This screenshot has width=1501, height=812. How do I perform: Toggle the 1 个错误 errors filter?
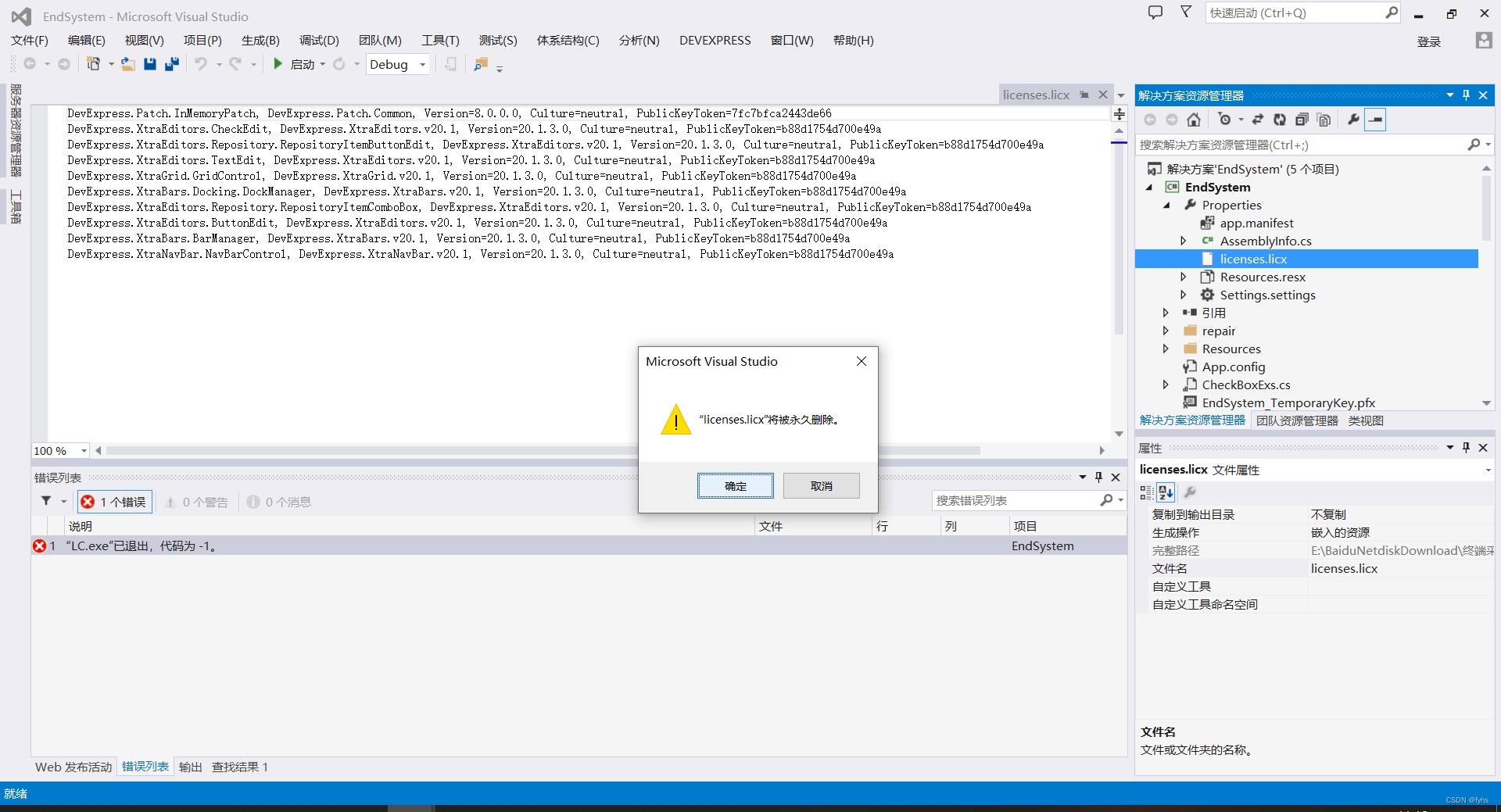pyautogui.click(x=115, y=502)
